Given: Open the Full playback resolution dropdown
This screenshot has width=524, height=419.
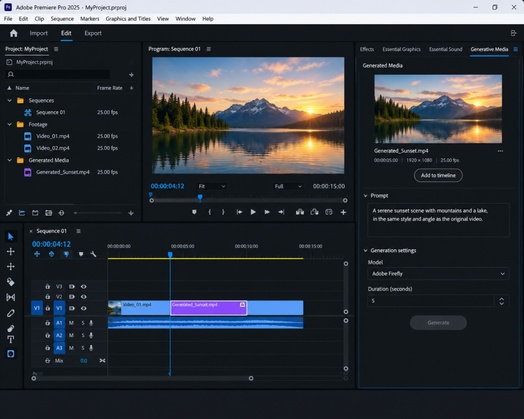Looking at the screenshot, I should [288, 186].
